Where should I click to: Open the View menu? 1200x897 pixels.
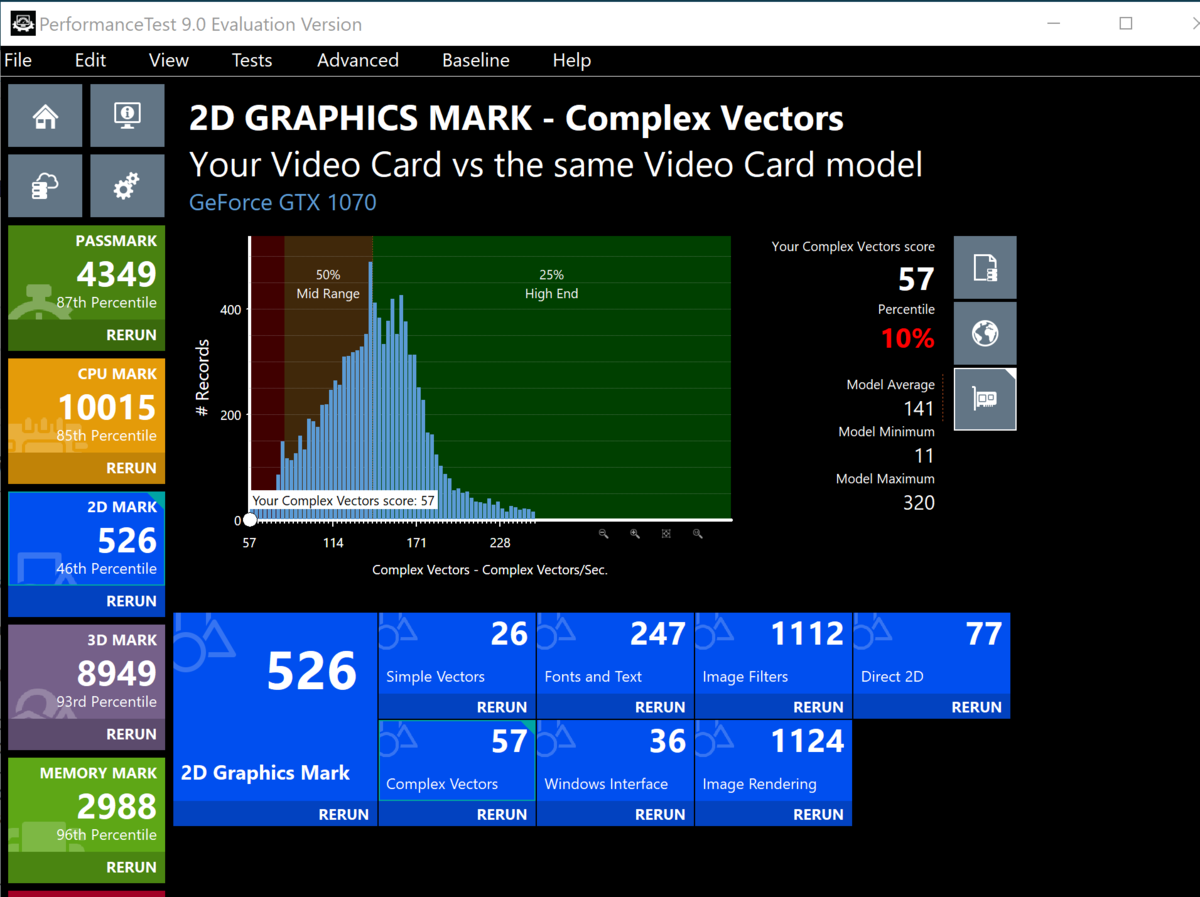coord(168,60)
